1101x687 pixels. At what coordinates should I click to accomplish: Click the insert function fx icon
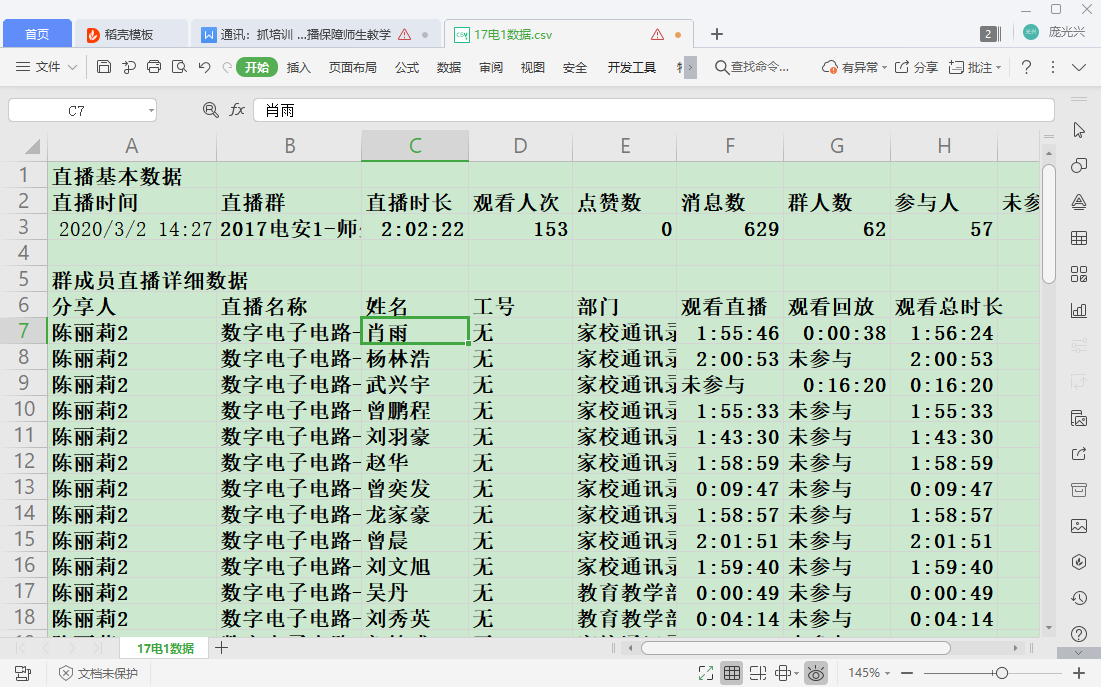[x=237, y=110]
